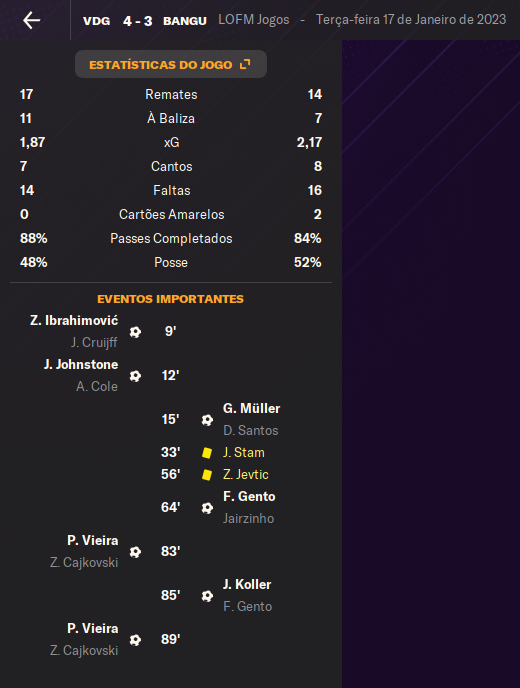Click the goal ball icon at 12'
The height and width of the screenshot is (688, 520).
(135, 376)
